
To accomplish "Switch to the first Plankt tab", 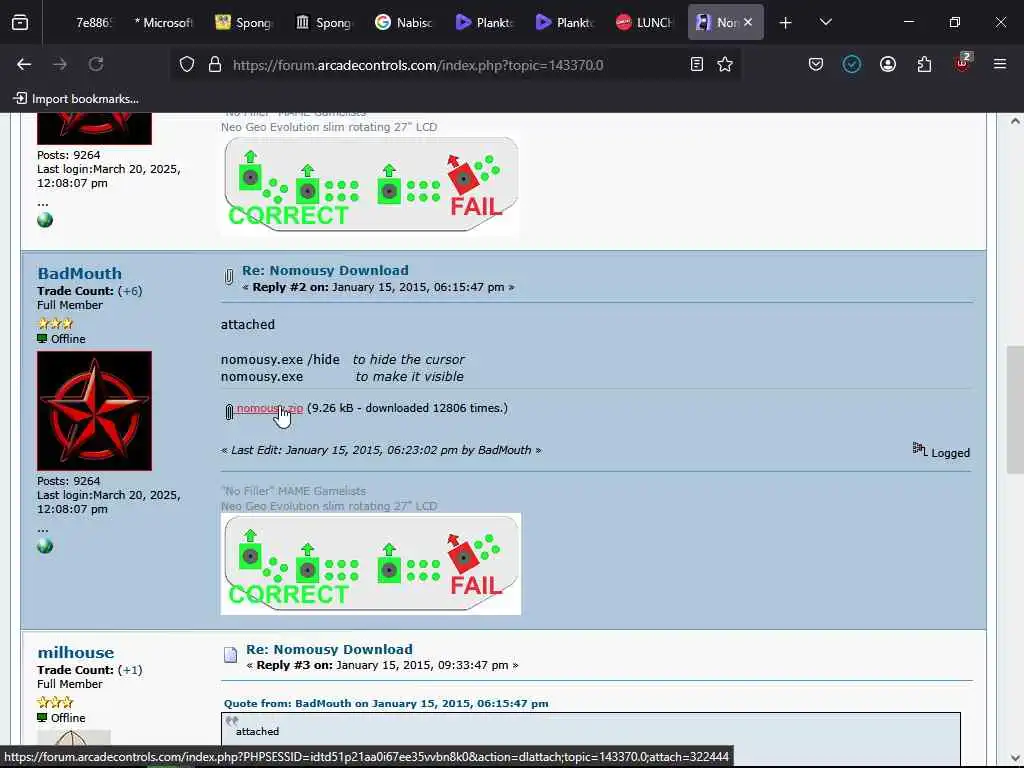I will (x=485, y=22).
